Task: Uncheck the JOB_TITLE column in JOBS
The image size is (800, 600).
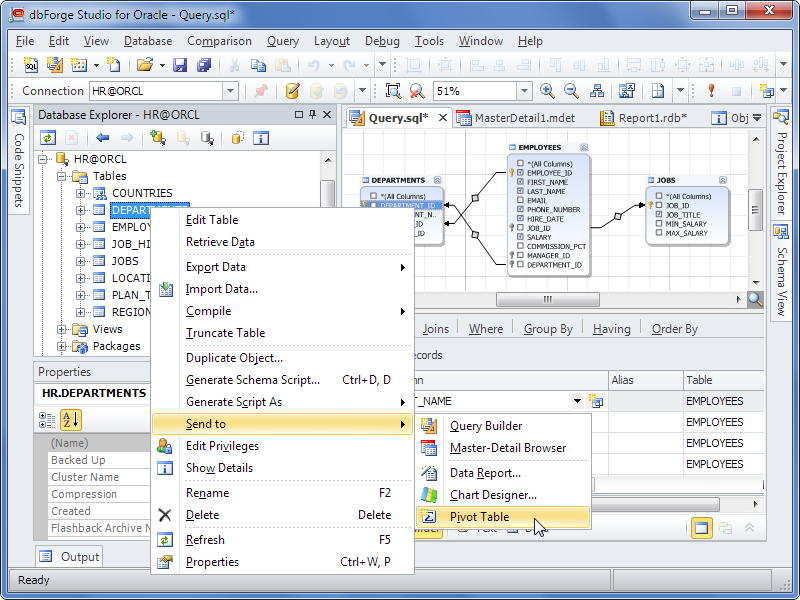Action: [x=658, y=215]
